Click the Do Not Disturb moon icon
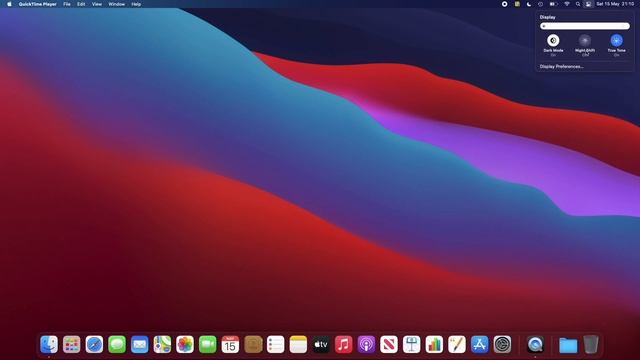This screenshot has height=360, width=640. click(529, 4)
